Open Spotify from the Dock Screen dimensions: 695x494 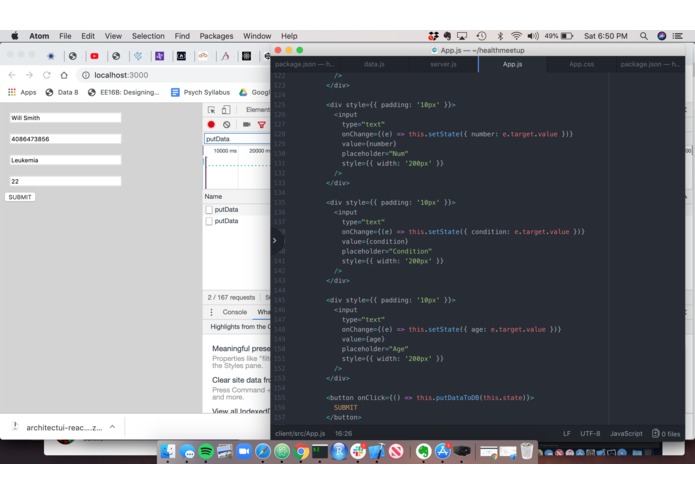coord(206,451)
